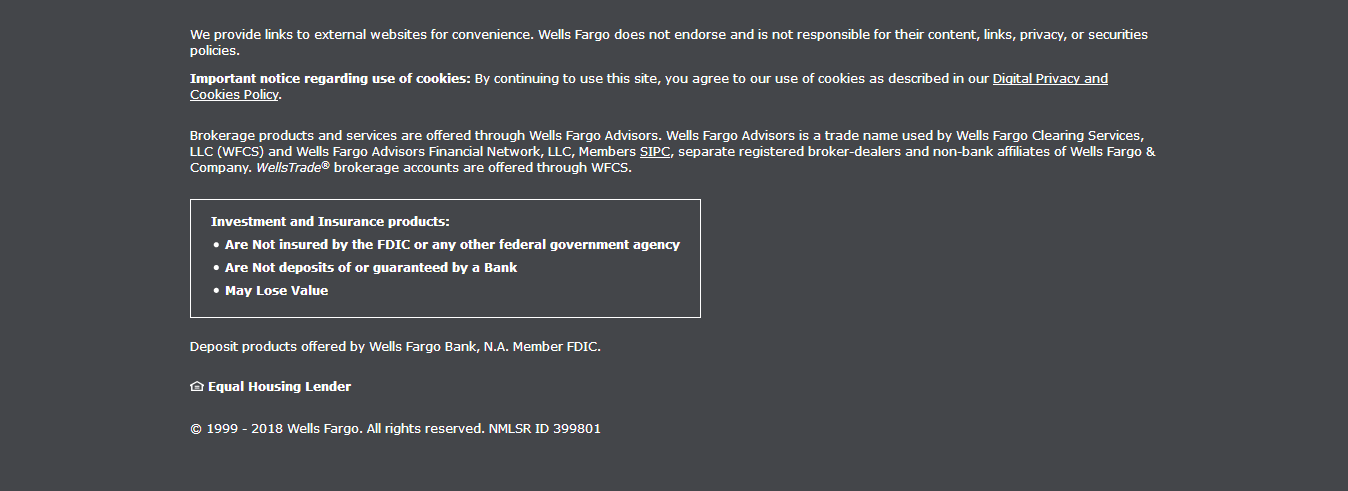
Task: Click the registered trademark symbol after WellsTrade
Action: [x=325, y=165]
